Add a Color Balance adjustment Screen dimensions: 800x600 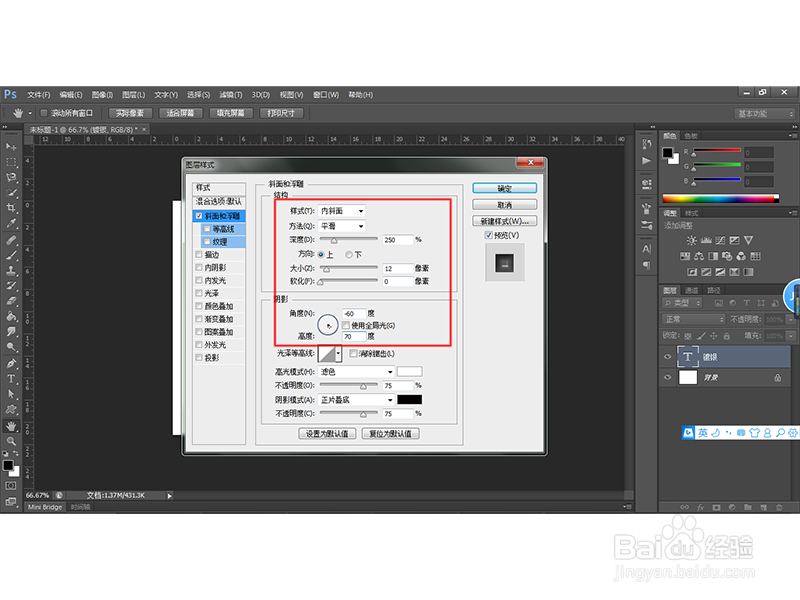coord(699,256)
